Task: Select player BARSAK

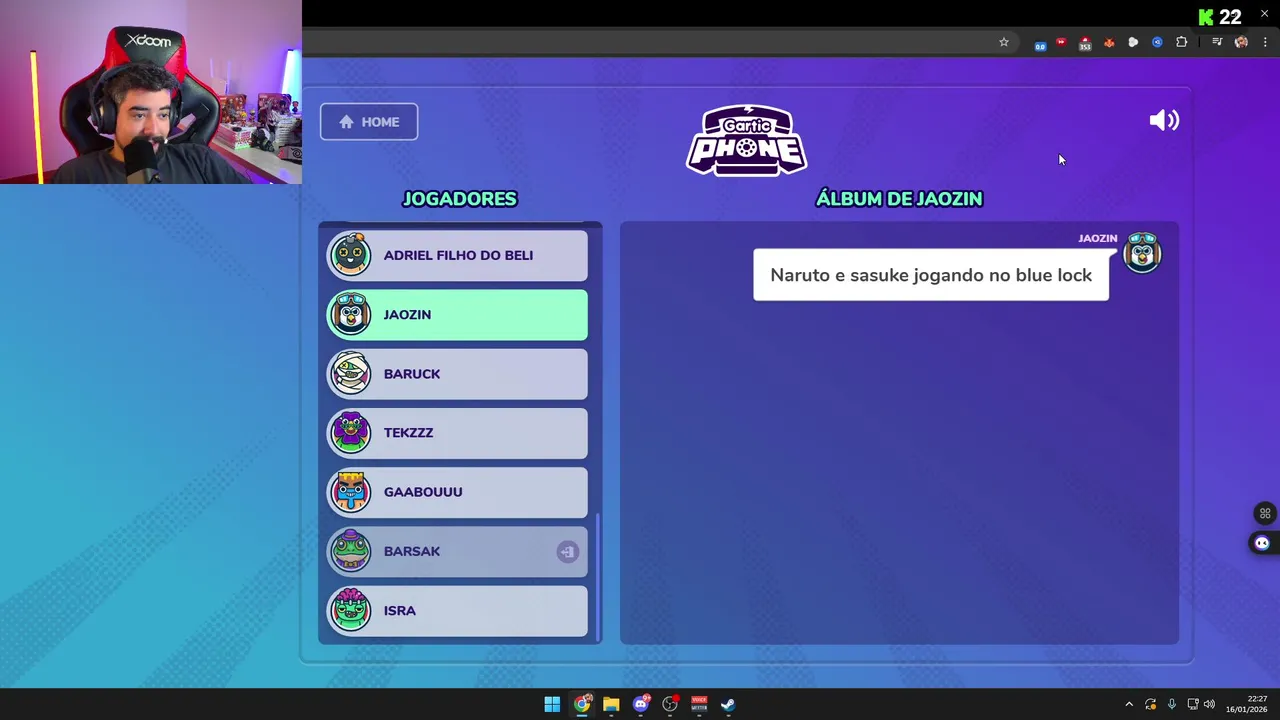Action: tap(458, 551)
